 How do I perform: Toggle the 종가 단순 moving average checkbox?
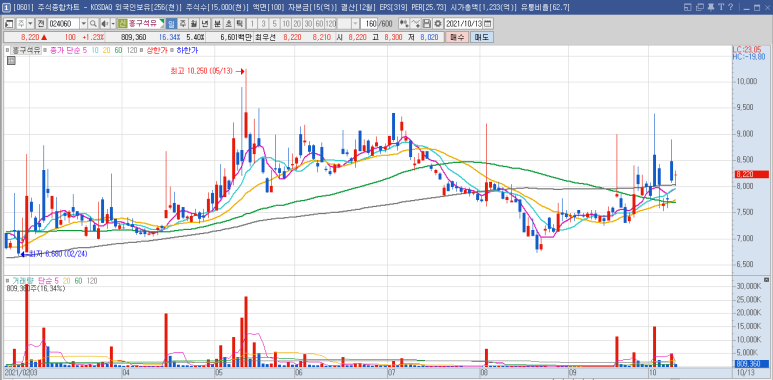pos(45,50)
